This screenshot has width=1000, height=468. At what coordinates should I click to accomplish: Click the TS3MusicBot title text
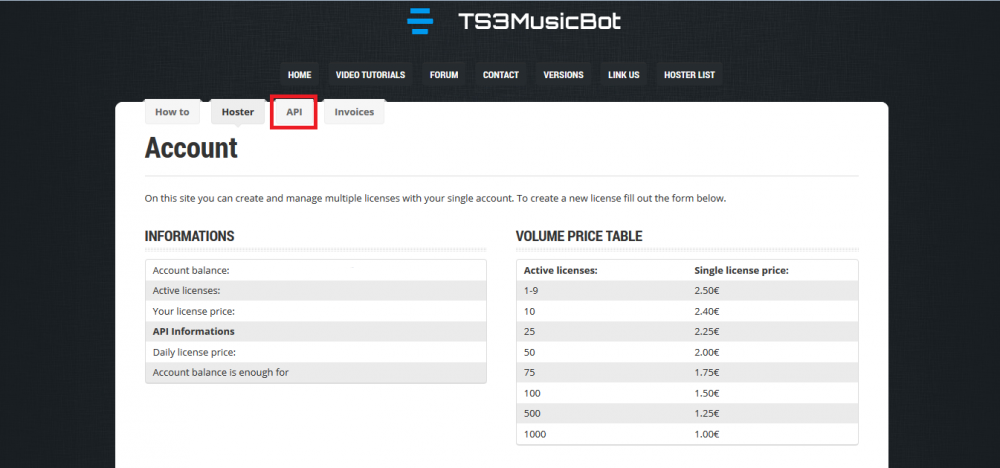point(539,21)
